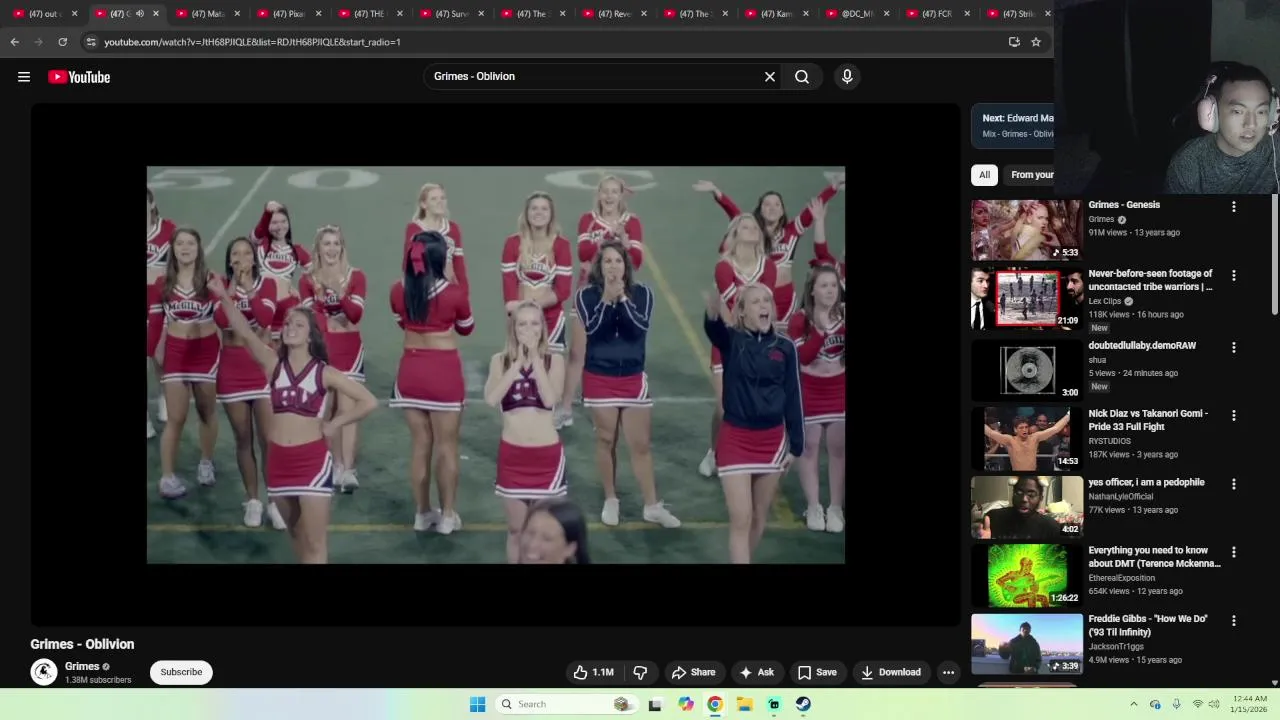Open the YouTube guide hamburger menu
The width and height of the screenshot is (1280, 720).
click(24, 77)
